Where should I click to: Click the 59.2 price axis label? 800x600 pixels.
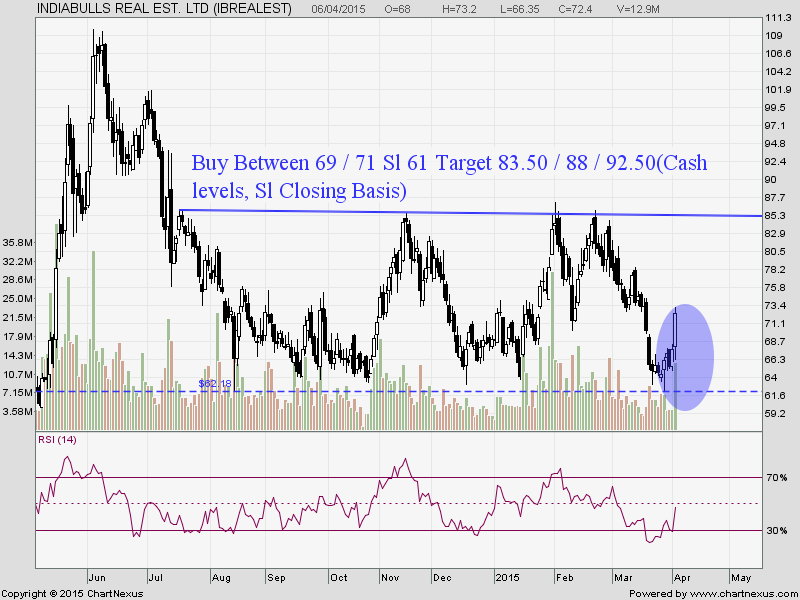point(776,414)
